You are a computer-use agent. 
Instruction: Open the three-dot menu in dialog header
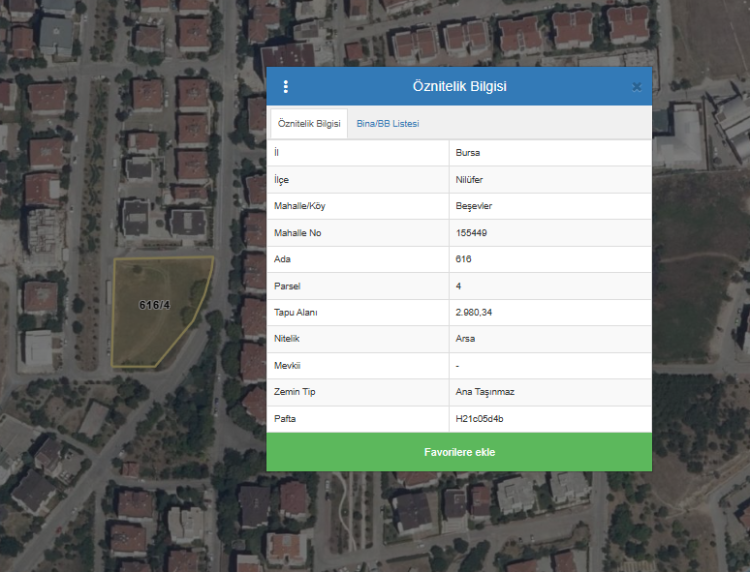click(x=285, y=87)
